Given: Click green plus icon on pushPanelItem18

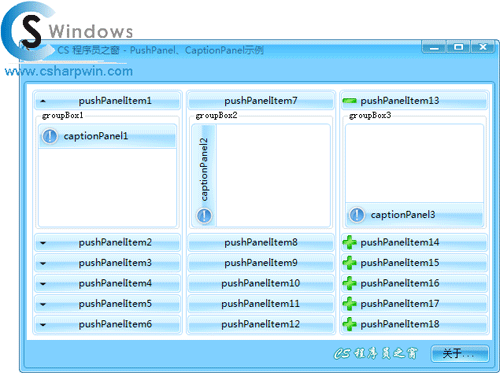Looking at the screenshot, I should (349, 324).
